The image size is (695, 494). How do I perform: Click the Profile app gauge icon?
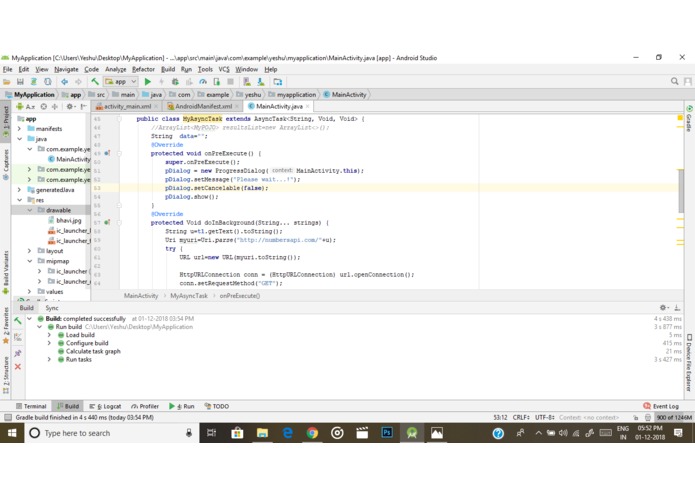point(203,82)
